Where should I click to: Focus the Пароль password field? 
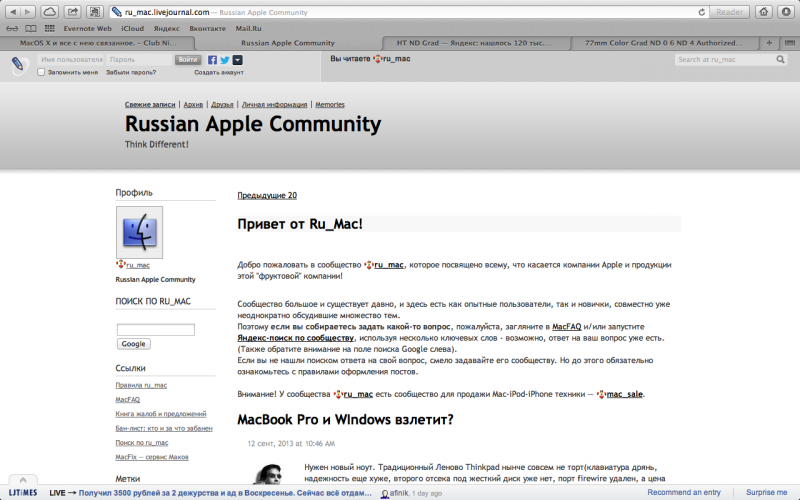pyautogui.click(x=139, y=60)
